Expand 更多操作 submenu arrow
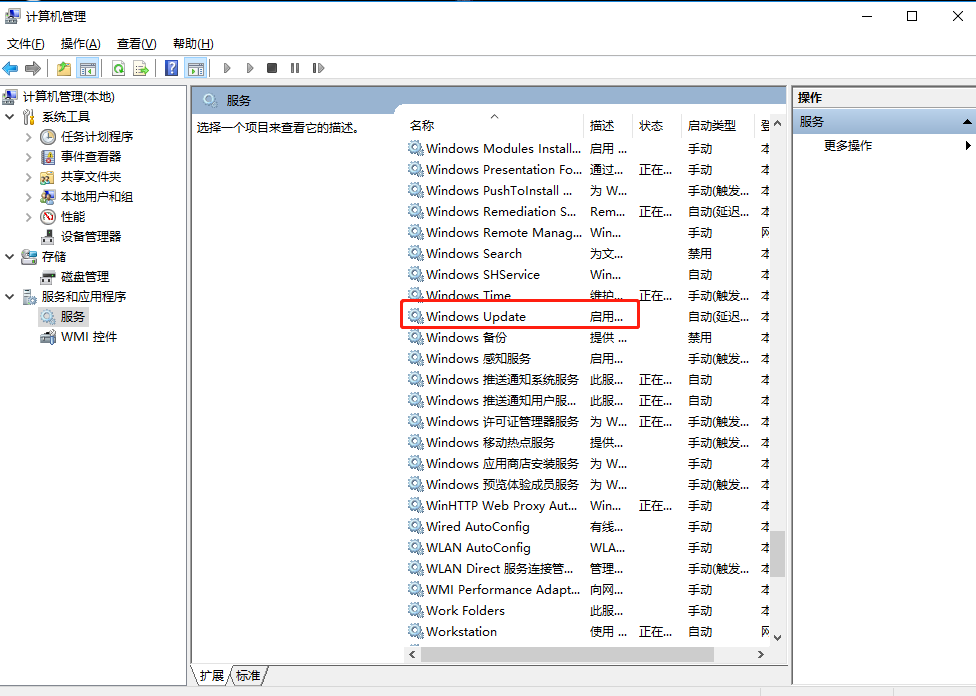This screenshot has width=976, height=696. click(x=967, y=146)
